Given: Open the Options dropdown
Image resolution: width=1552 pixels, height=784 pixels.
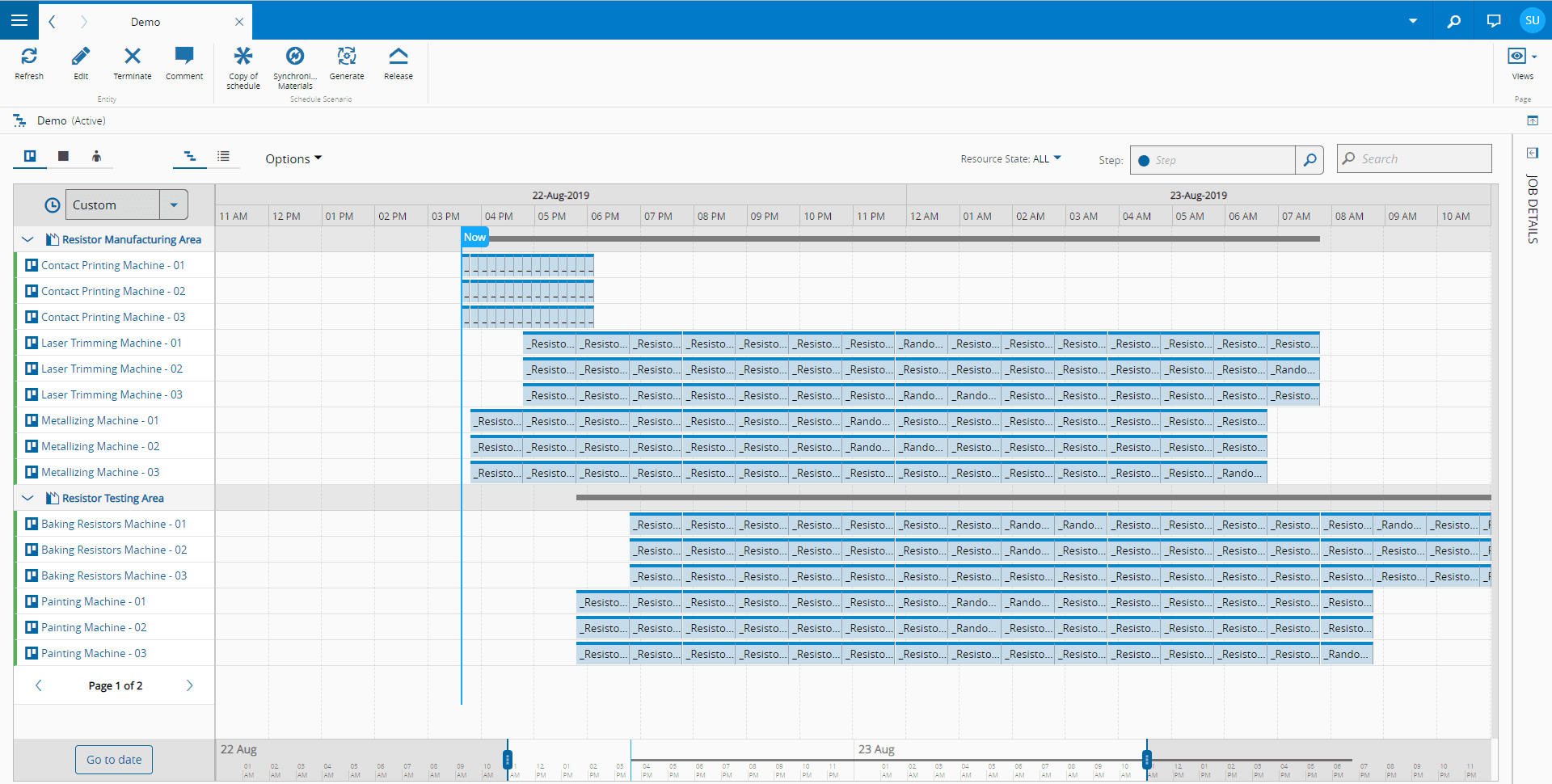Looking at the screenshot, I should point(293,159).
